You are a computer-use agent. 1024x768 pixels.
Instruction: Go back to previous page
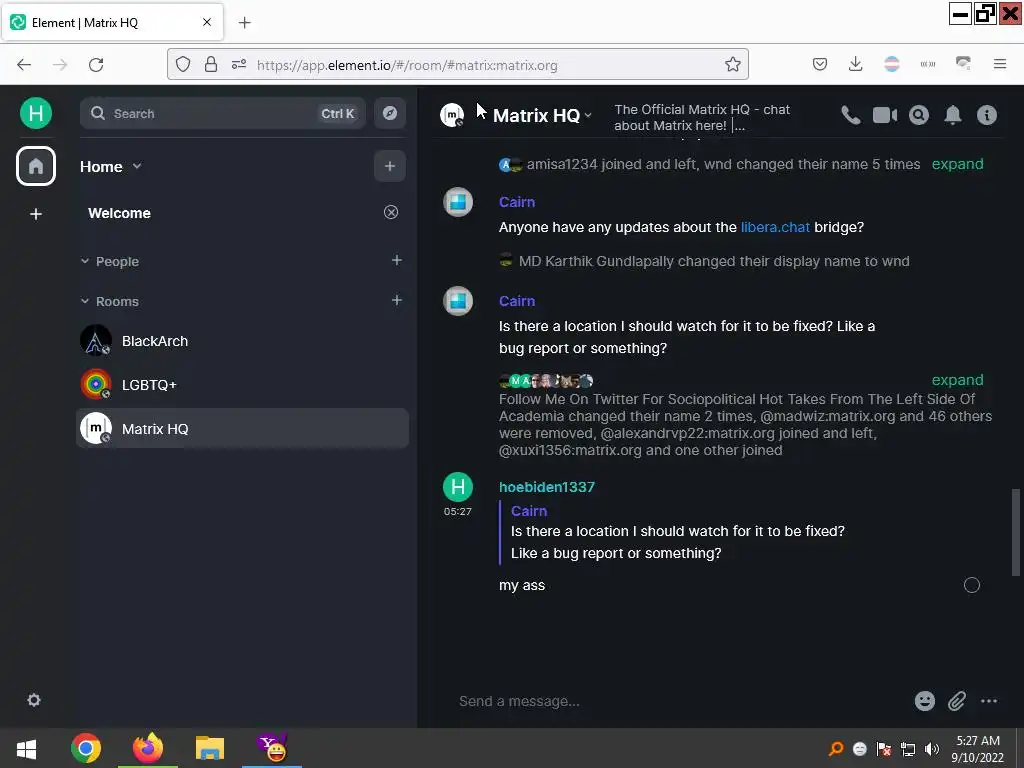[24, 64]
